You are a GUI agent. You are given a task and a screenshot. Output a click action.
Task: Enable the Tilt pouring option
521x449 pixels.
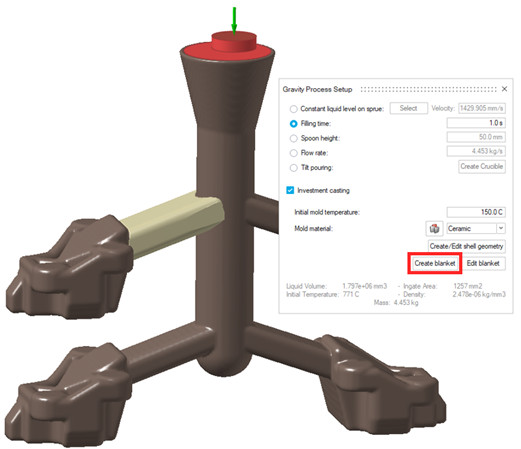(293, 168)
